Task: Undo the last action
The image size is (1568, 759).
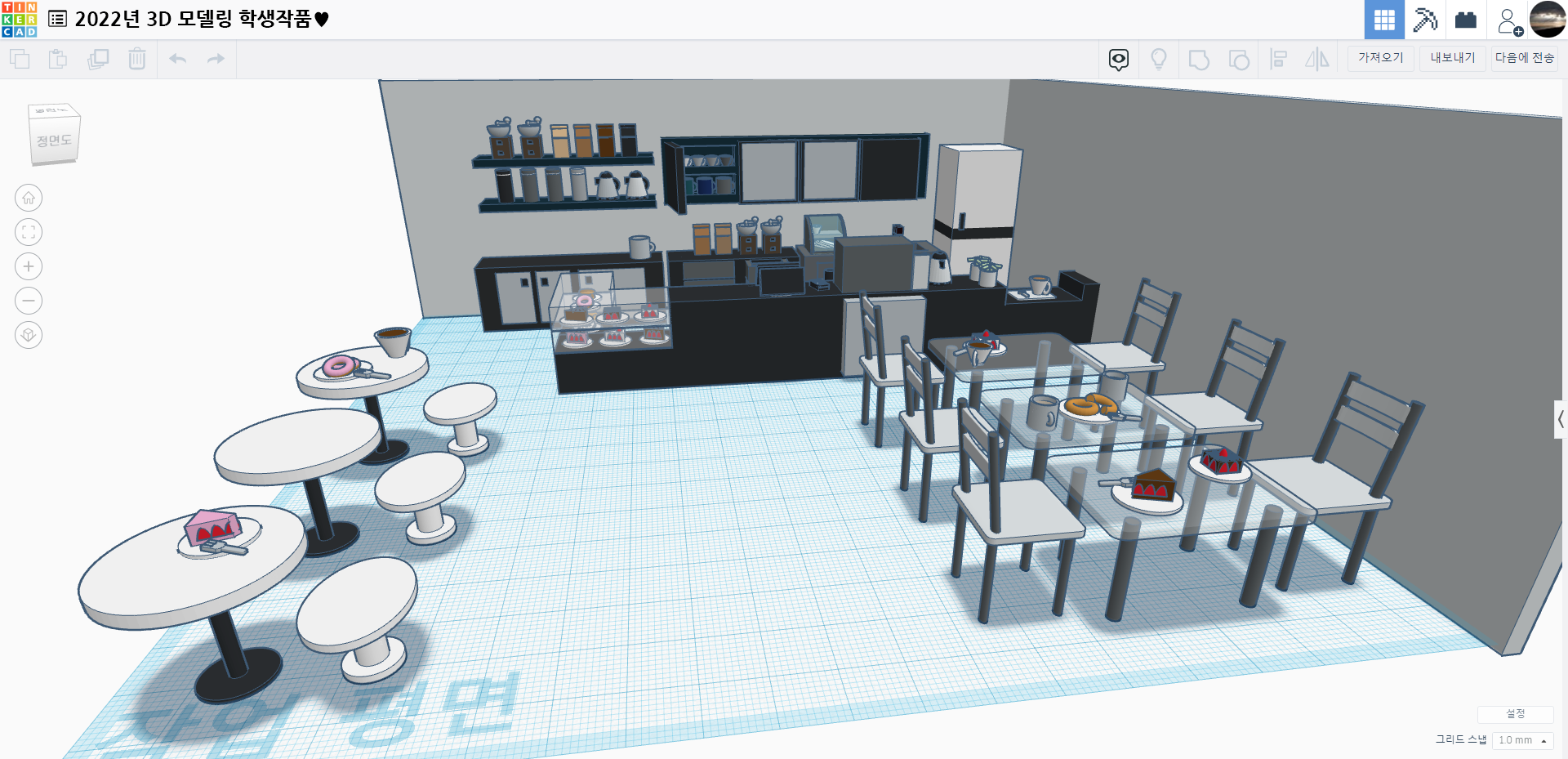Action: tap(178, 59)
